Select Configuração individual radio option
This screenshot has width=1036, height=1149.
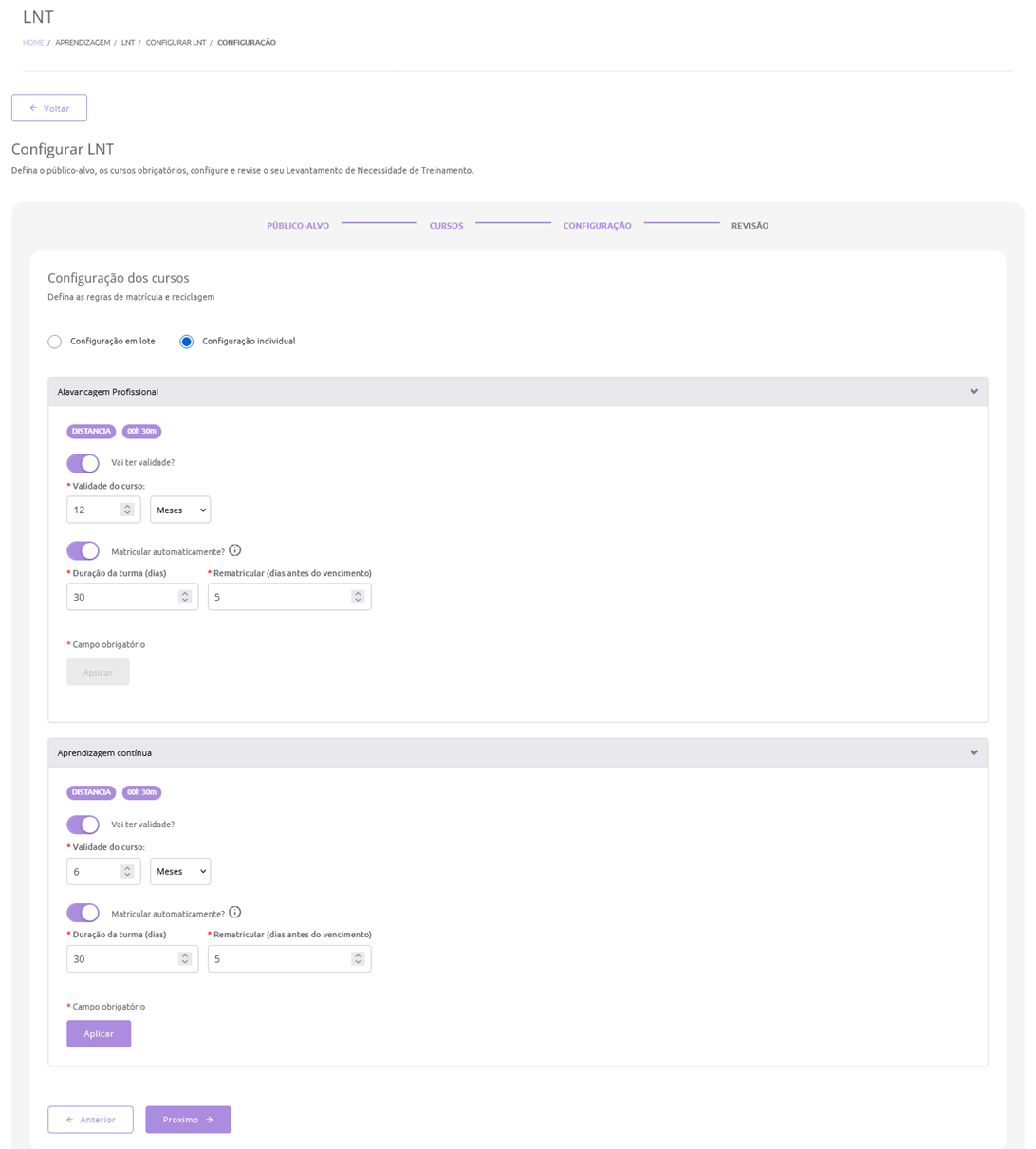[187, 342]
